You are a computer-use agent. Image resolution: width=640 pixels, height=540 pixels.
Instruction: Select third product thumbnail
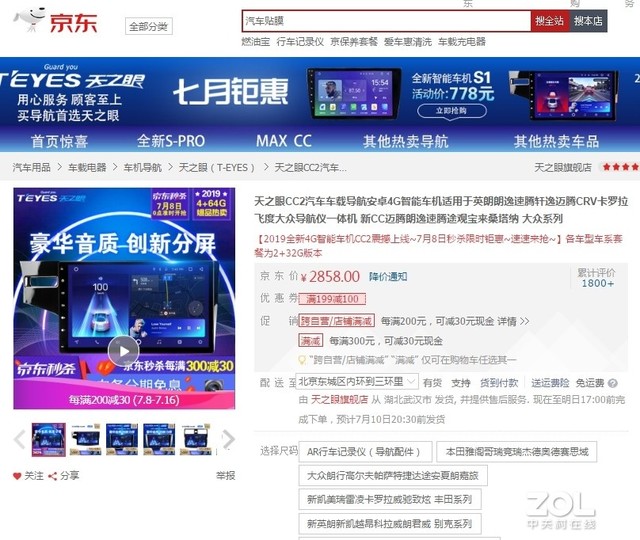(122, 440)
